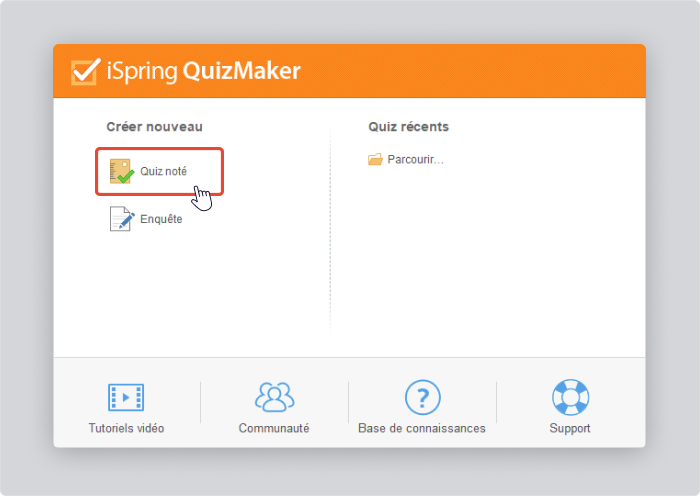
Task: Click the Parcourir folder icon
Action: 375,159
